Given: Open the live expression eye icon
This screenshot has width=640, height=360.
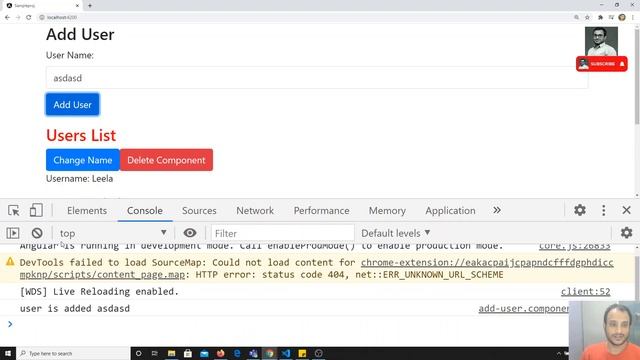Looking at the screenshot, I should 190,233.
